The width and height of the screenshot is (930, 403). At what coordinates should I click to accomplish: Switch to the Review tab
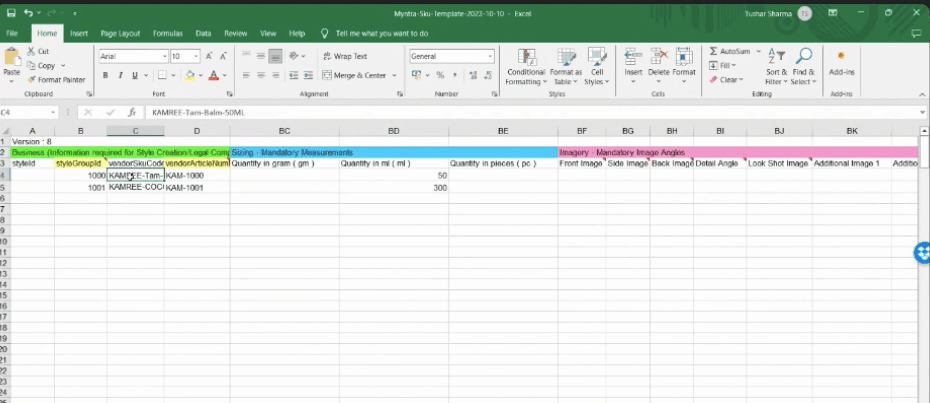235,34
